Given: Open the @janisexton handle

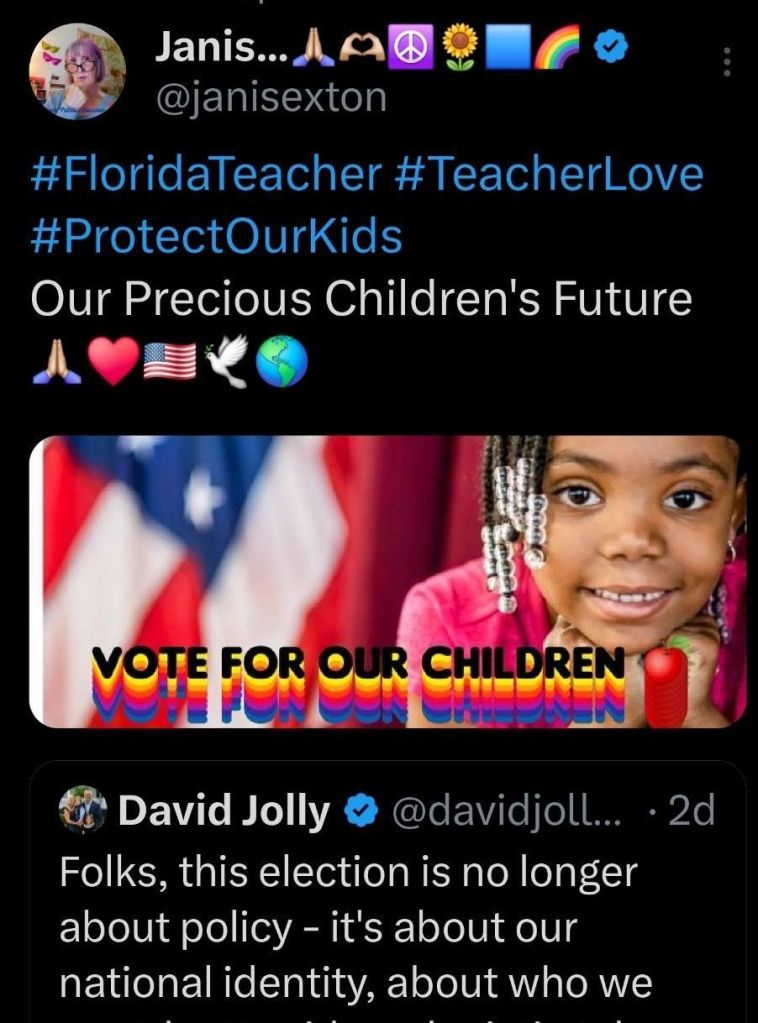Looking at the screenshot, I should click(x=271, y=98).
